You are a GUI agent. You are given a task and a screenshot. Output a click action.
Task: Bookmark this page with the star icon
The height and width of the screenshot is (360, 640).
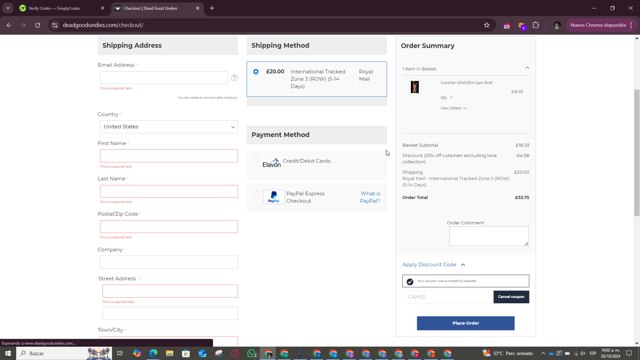487,25
